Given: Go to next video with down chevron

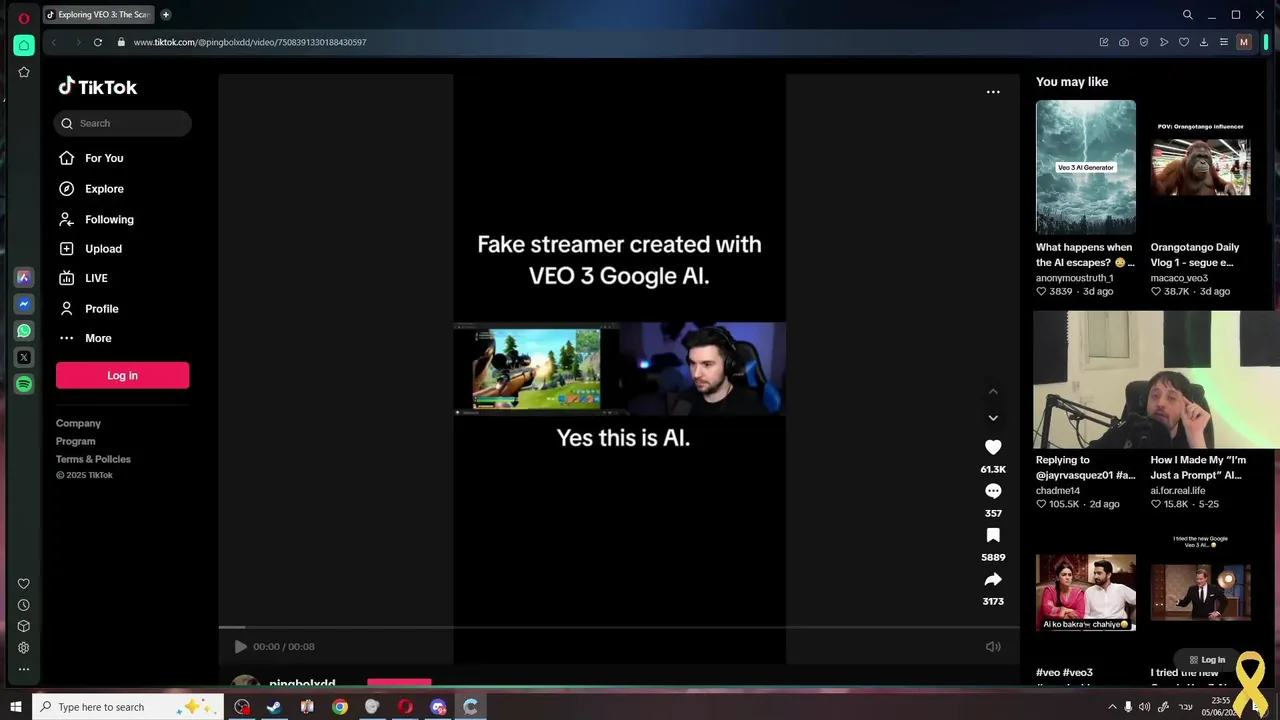Looking at the screenshot, I should tap(993, 418).
